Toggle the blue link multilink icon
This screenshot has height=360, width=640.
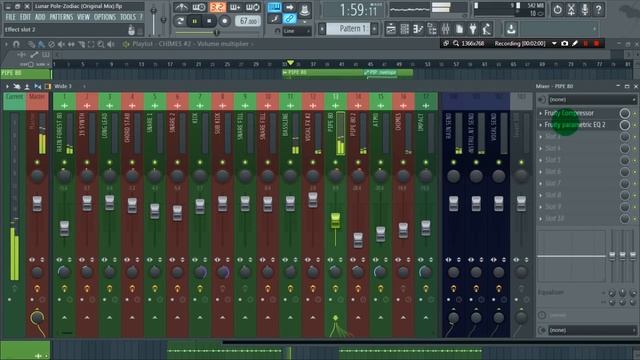point(289,19)
